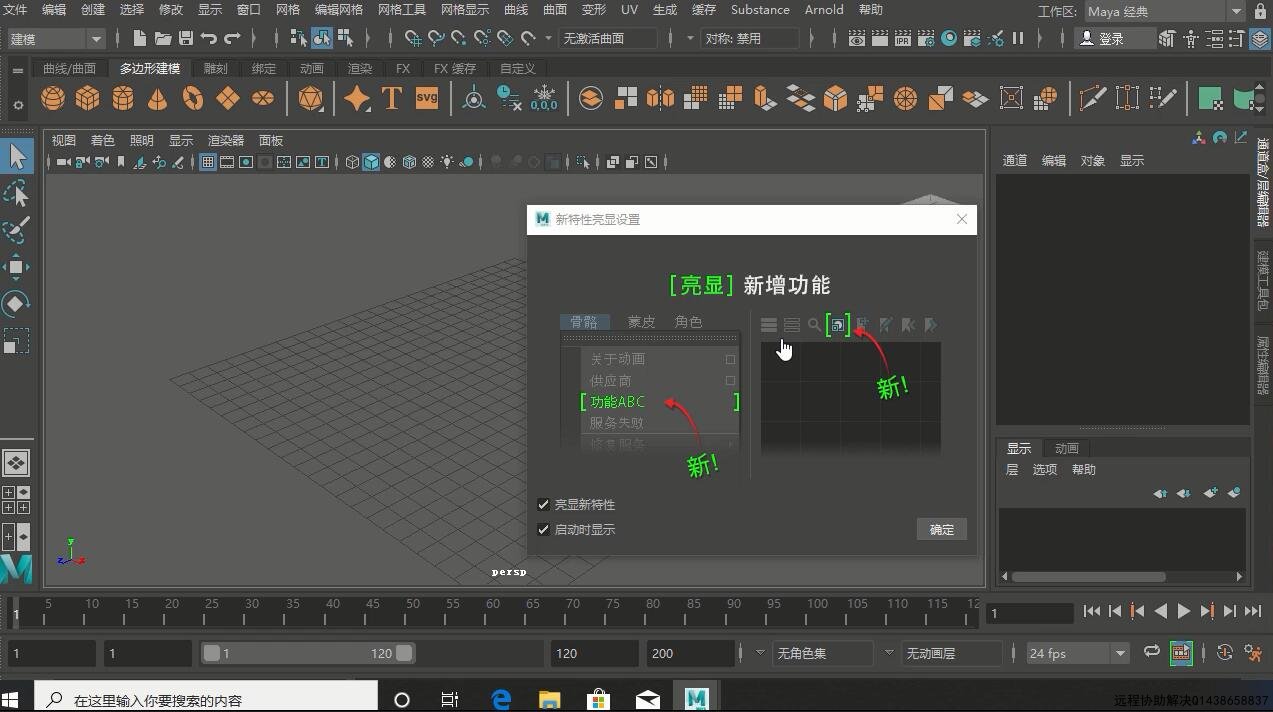Screen dimensions: 1273x712
Task: Open File Explorer from the taskbar
Action: [549, 699]
